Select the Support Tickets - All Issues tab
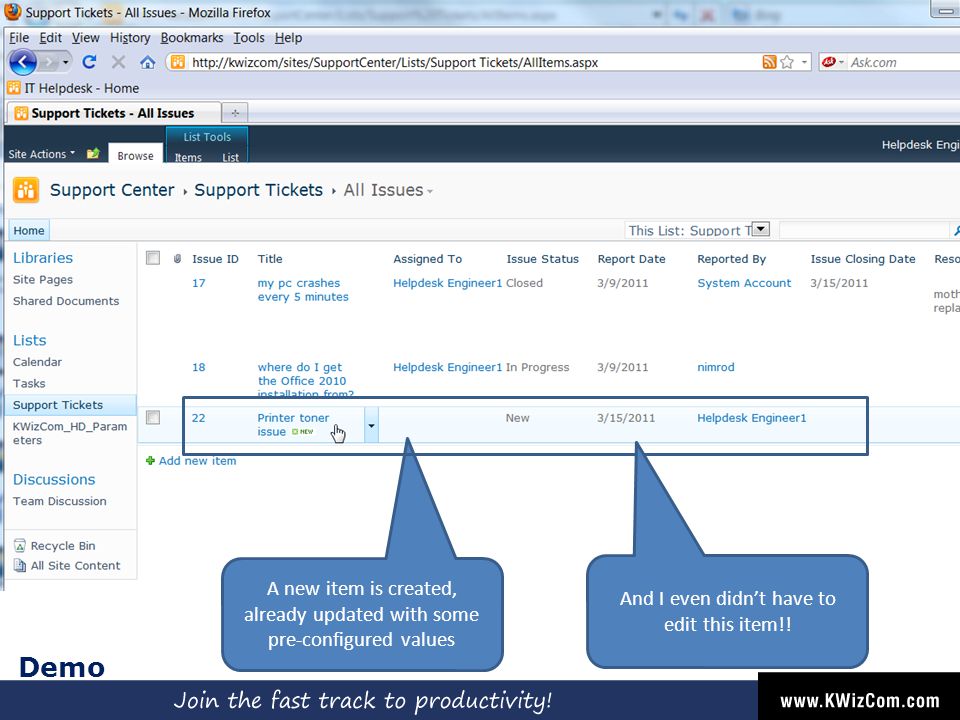This screenshot has width=960, height=720. point(113,113)
